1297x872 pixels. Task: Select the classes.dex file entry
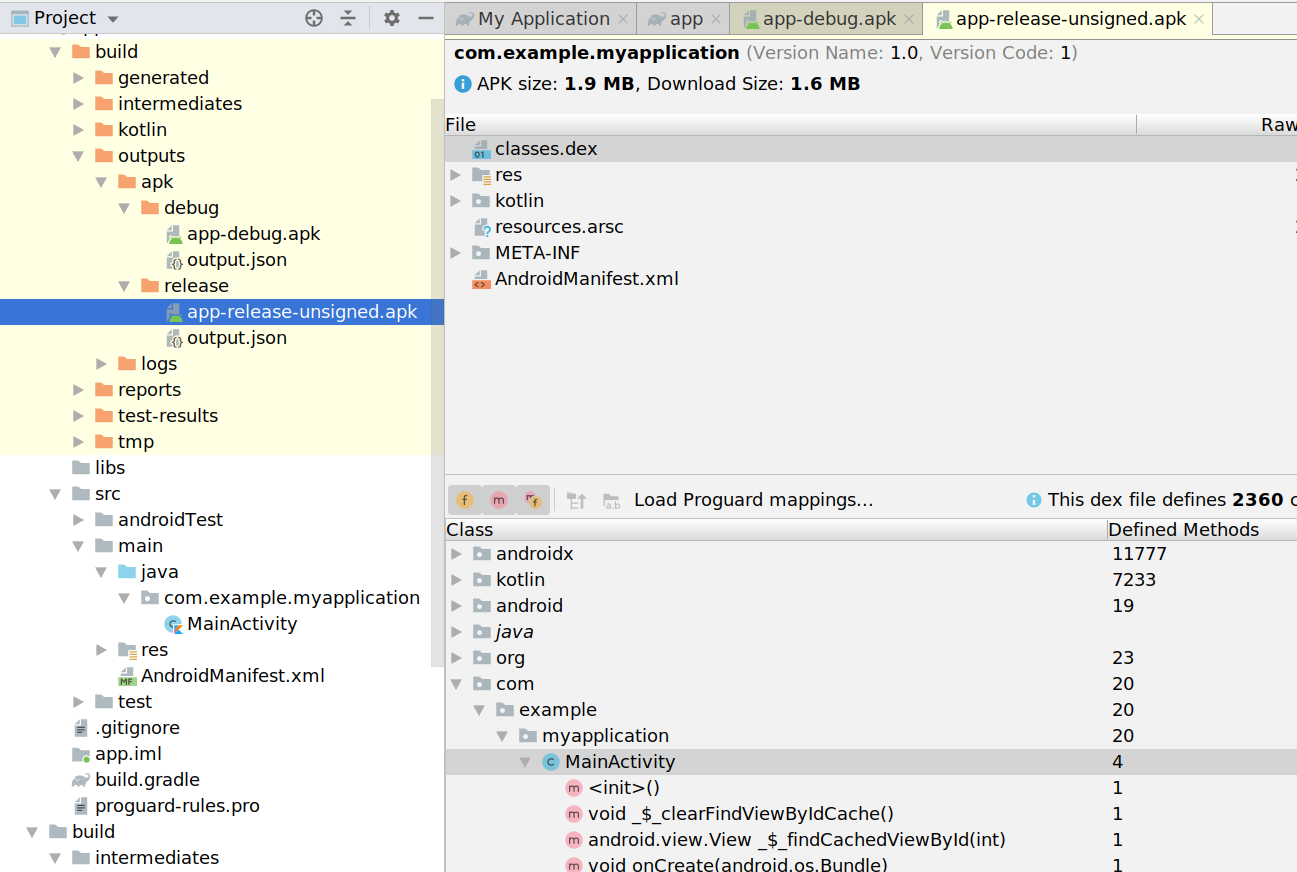coord(546,147)
